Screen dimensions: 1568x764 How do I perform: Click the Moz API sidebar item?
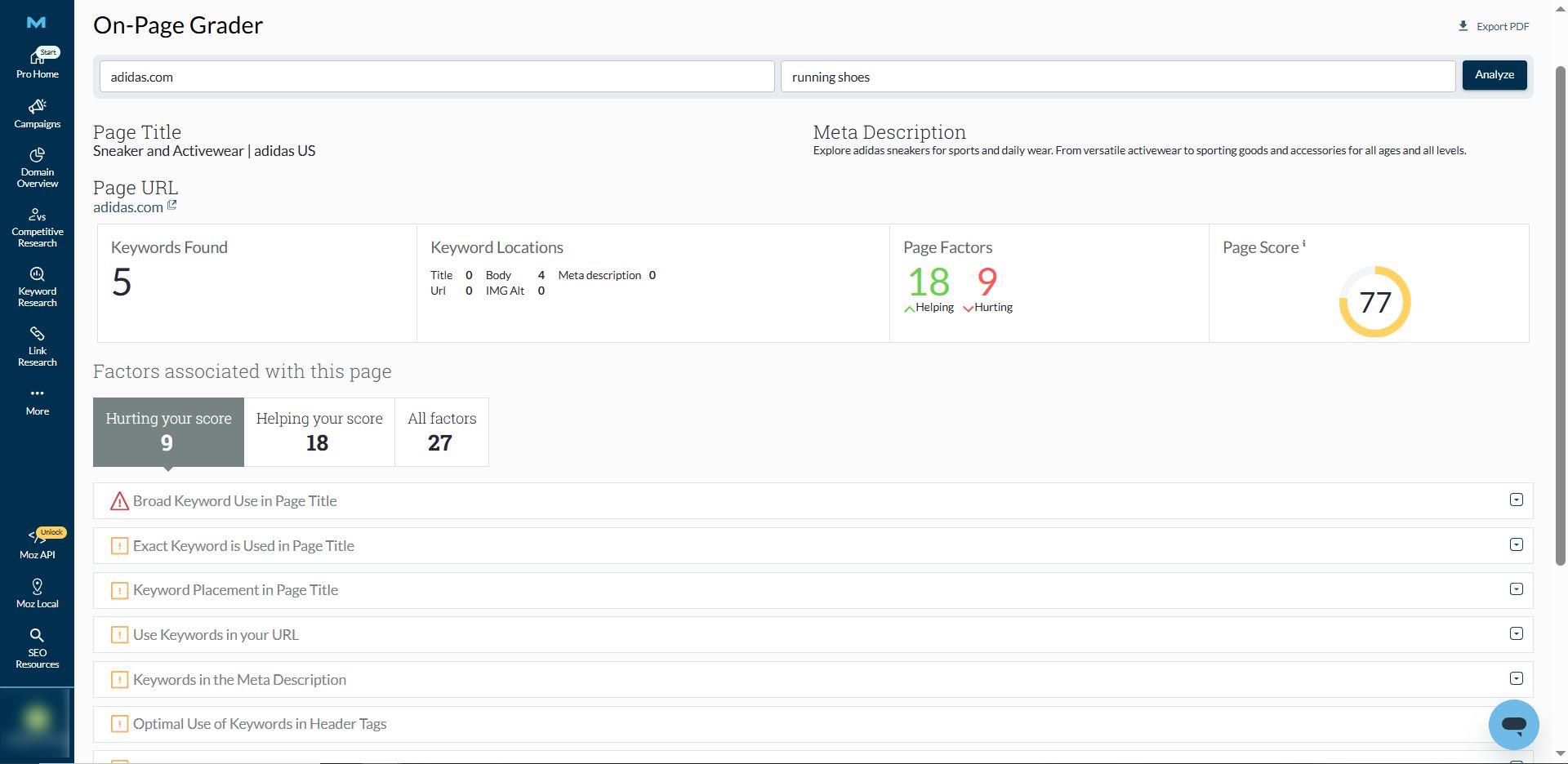click(37, 544)
